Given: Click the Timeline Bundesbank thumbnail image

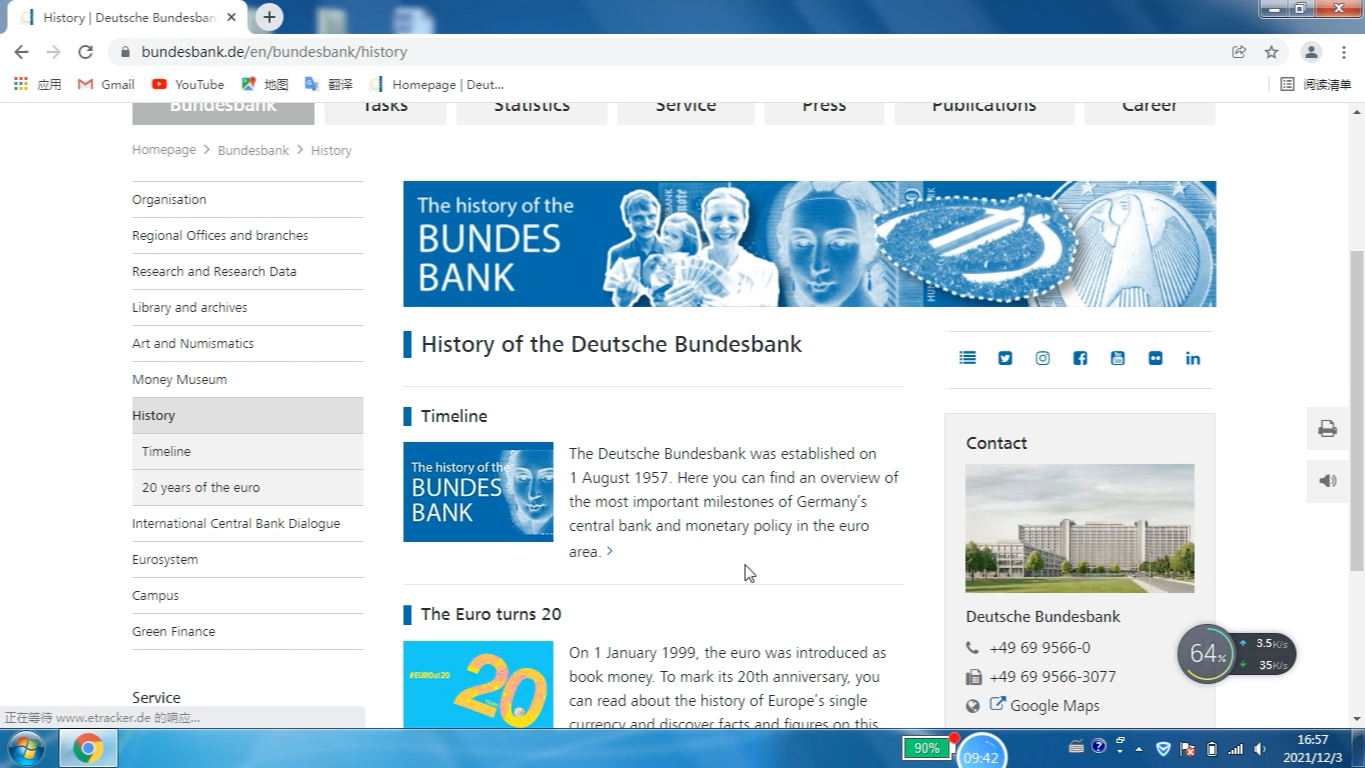Looking at the screenshot, I should [478, 492].
